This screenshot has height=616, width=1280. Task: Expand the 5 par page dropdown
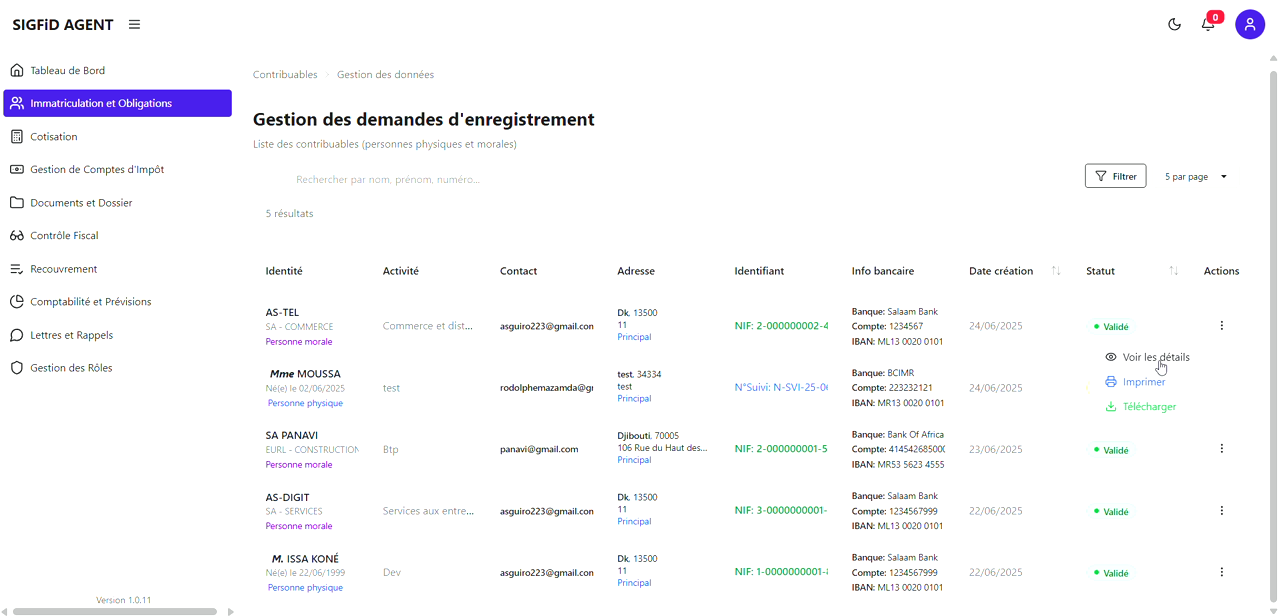[x=1196, y=177]
